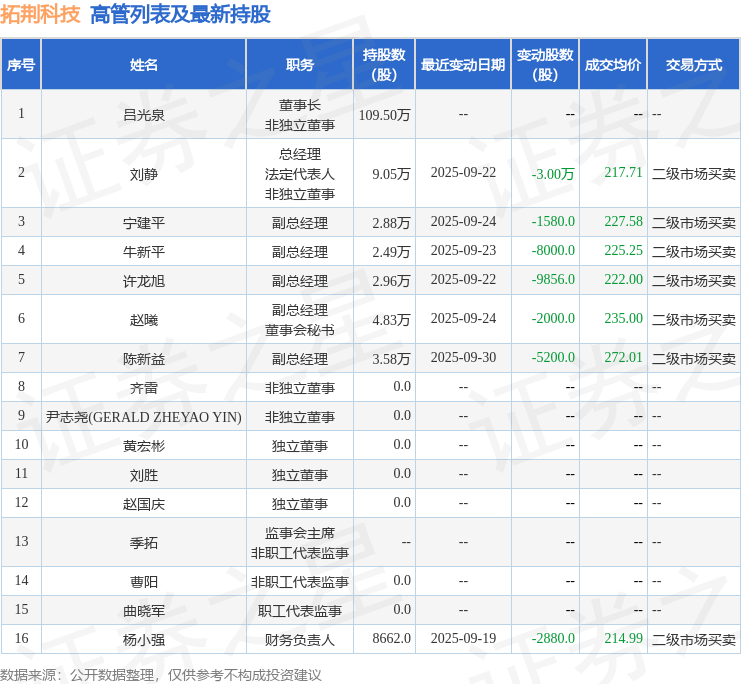741x684 pixels.
Task: Select the 职务 column header
Action: click(x=300, y=65)
